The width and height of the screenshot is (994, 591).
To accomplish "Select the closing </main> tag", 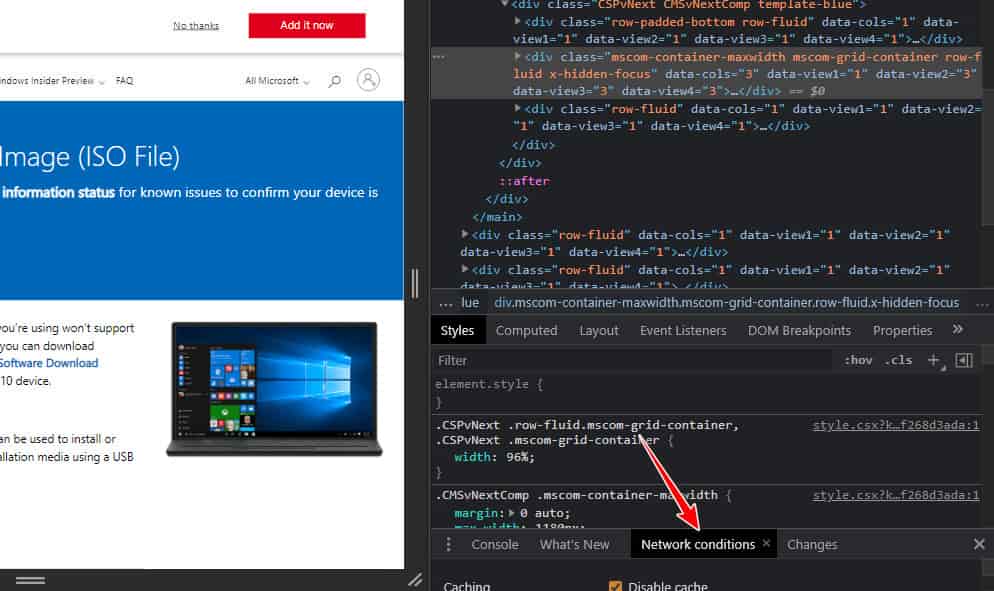I will point(497,217).
